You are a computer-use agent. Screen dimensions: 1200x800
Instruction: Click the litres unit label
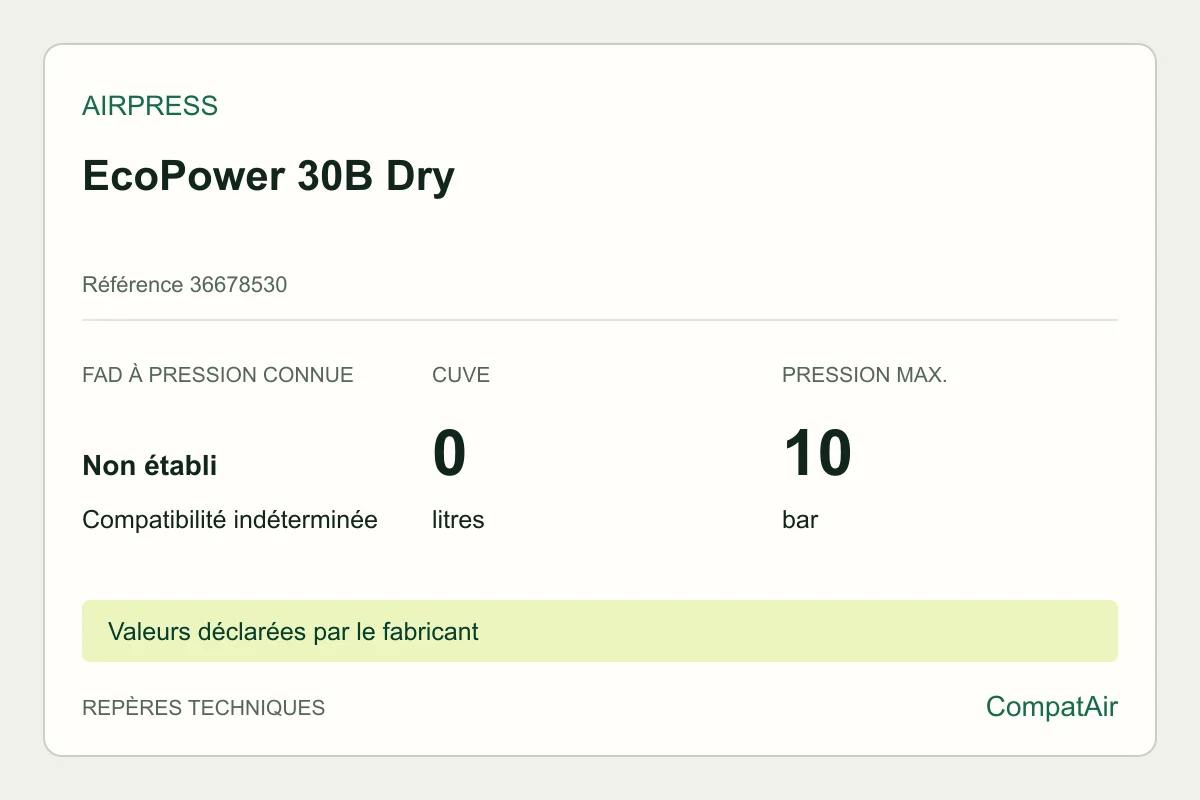pyautogui.click(x=458, y=520)
